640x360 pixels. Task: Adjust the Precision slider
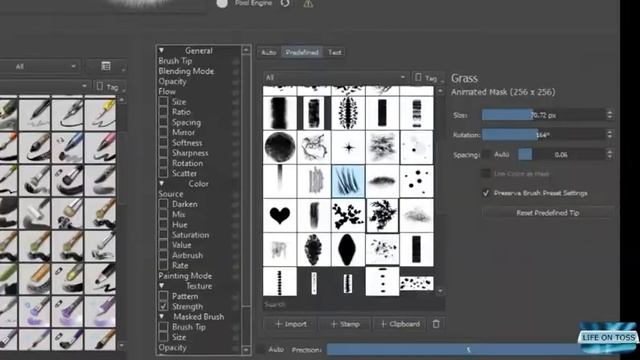pos(468,349)
